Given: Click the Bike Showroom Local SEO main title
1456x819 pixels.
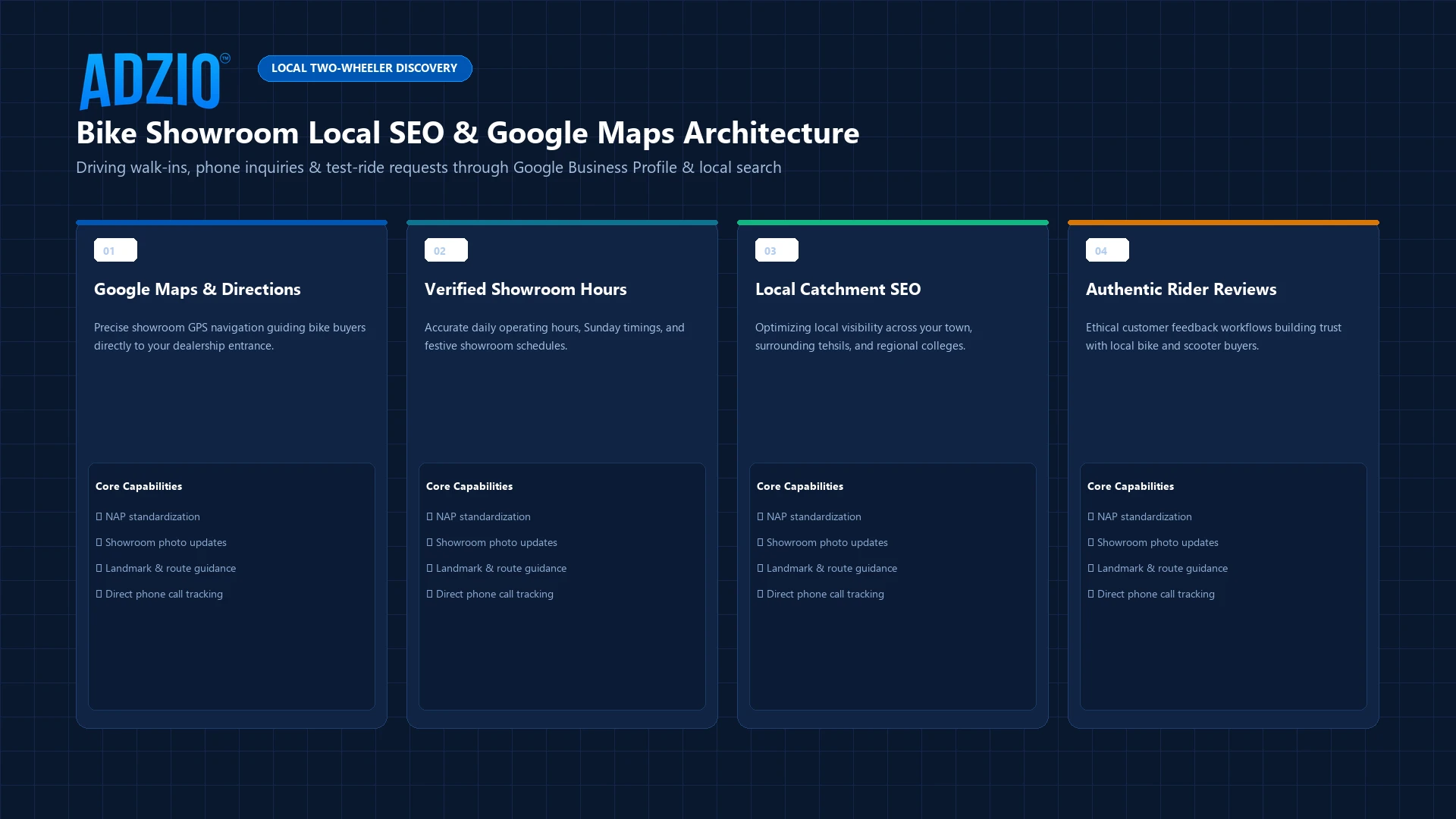Looking at the screenshot, I should tap(467, 133).
